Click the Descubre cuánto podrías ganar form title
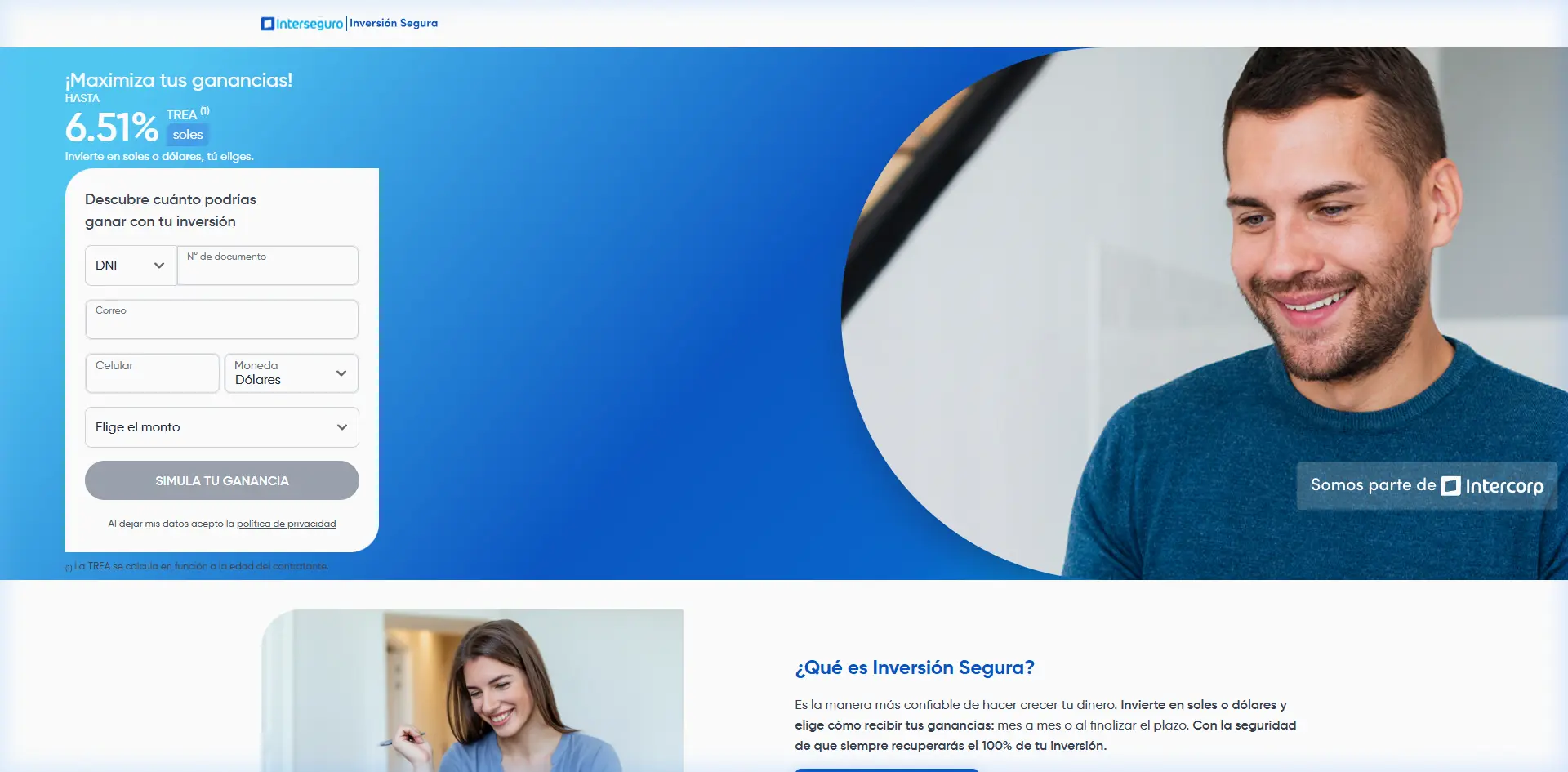Screen dimensions: 1568x772 tap(171, 210)
